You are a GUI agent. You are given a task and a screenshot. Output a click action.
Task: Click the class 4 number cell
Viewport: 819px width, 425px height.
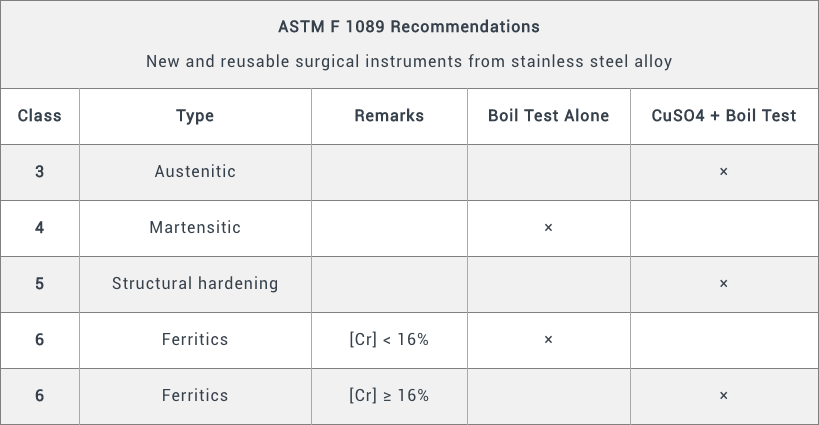(x=40, y=228)
